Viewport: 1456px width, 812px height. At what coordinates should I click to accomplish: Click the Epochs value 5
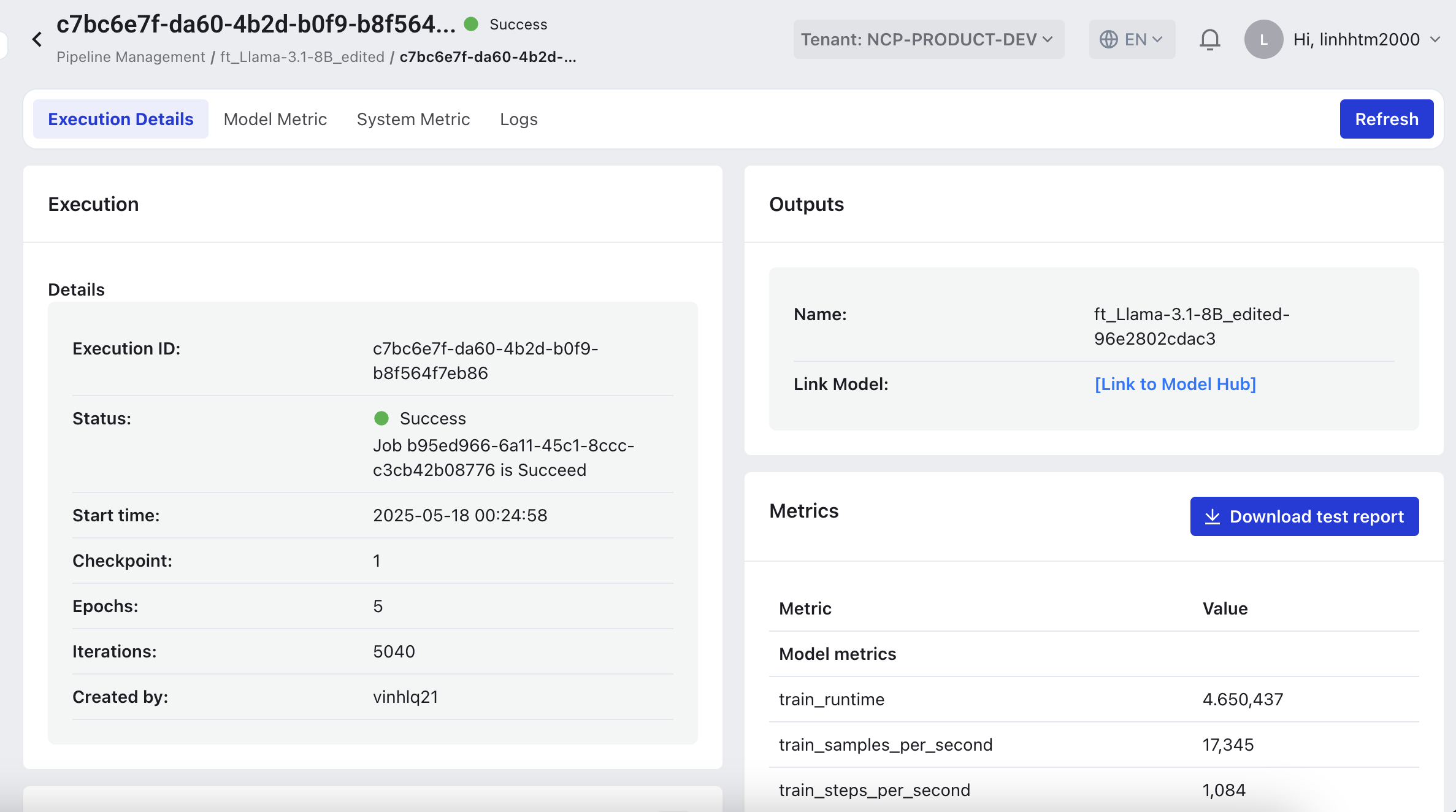coord(378,606)
